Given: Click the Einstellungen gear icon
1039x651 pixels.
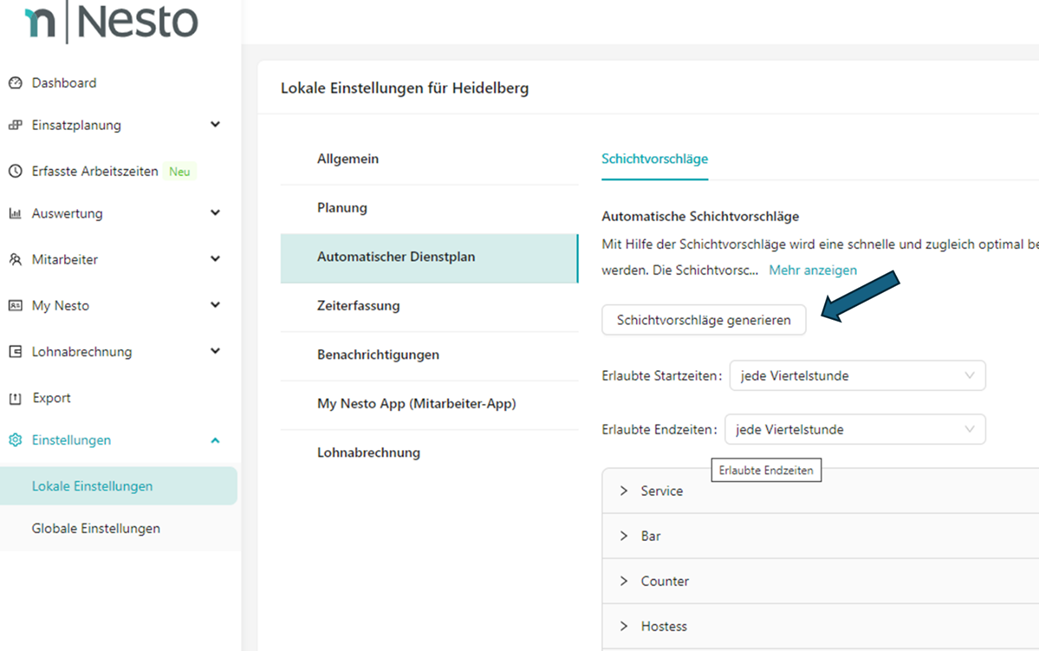Looking at the screenshot, I should pos(15,440).
